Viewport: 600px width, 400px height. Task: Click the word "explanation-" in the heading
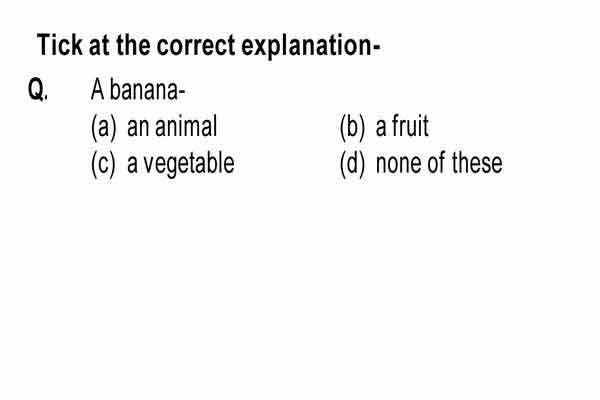[x=310, y=47]
